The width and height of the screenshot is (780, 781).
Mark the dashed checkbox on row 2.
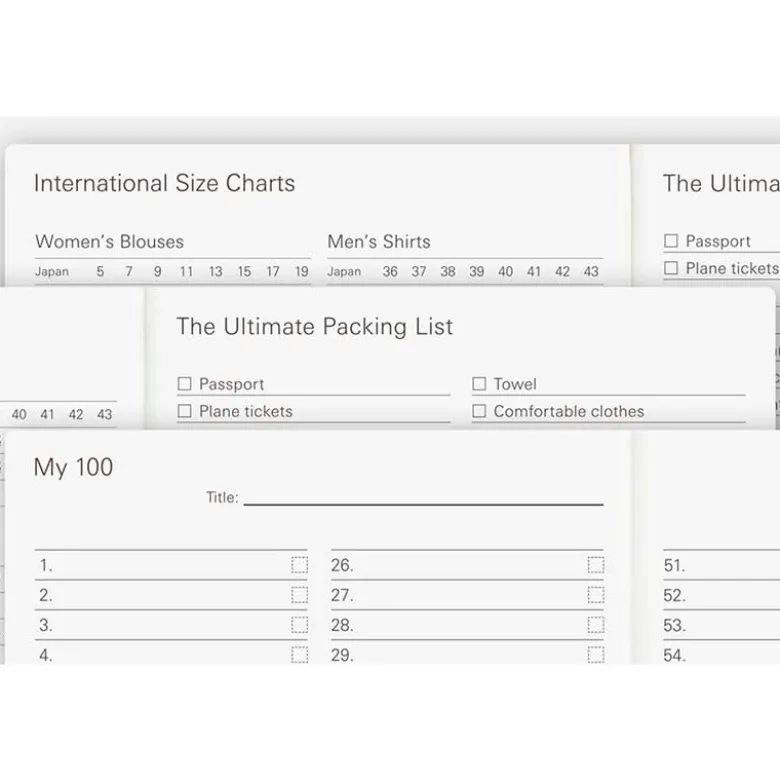299,595
